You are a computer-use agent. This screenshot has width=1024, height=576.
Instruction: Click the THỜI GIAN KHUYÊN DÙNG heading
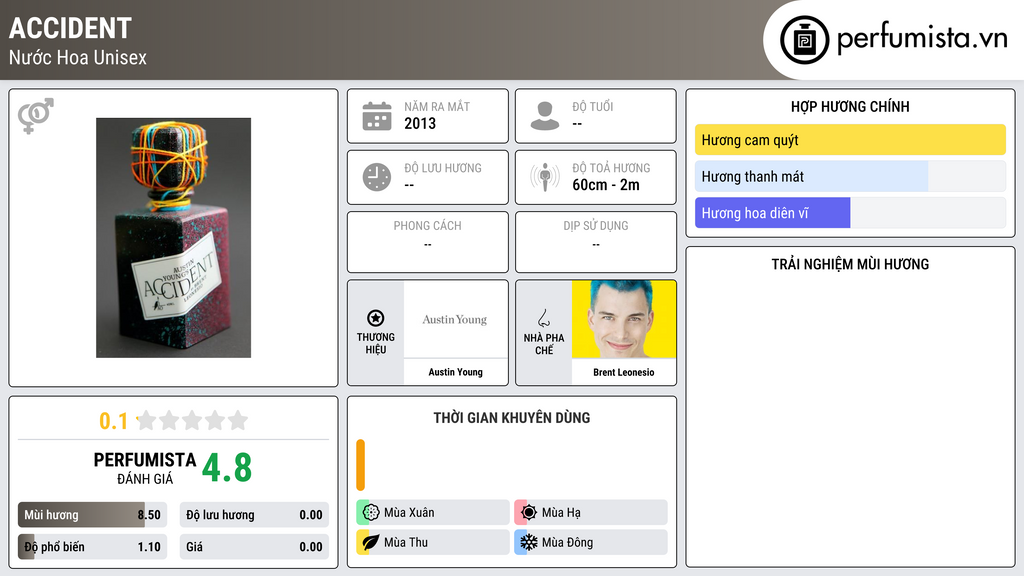pyautogui.click(x=512, y=418)
